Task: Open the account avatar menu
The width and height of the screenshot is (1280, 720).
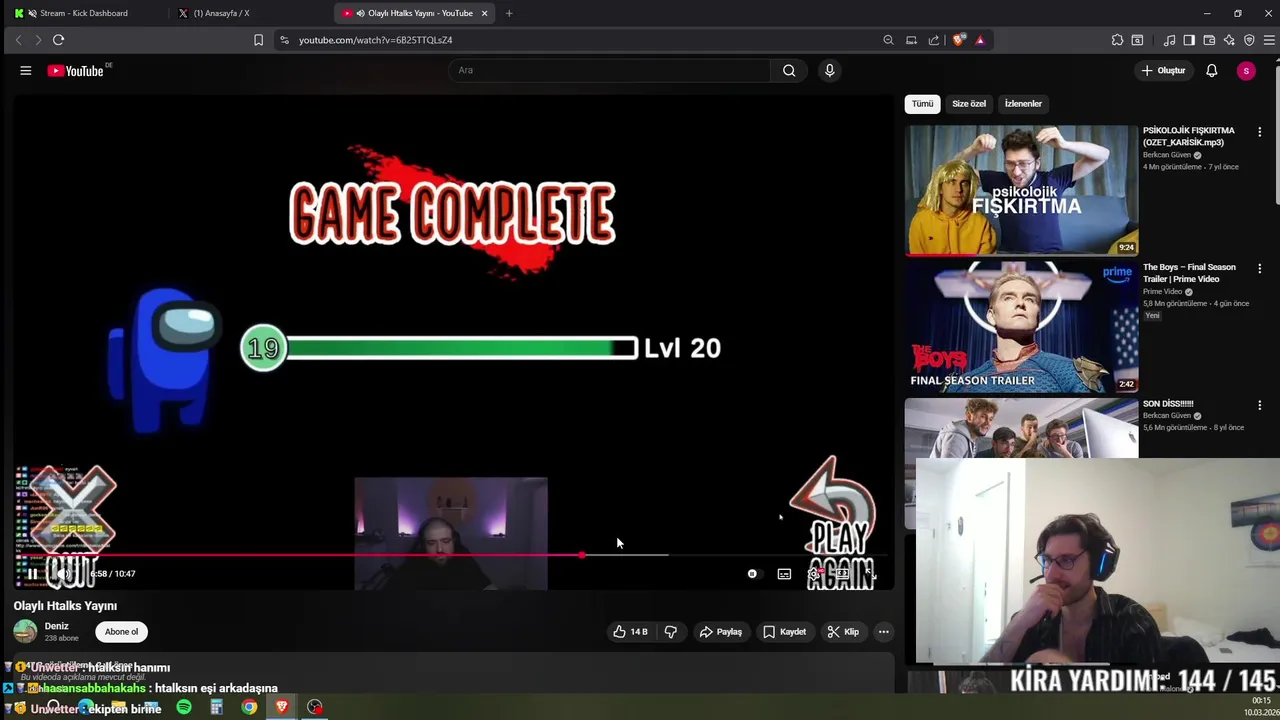Action: (1246, 70)
